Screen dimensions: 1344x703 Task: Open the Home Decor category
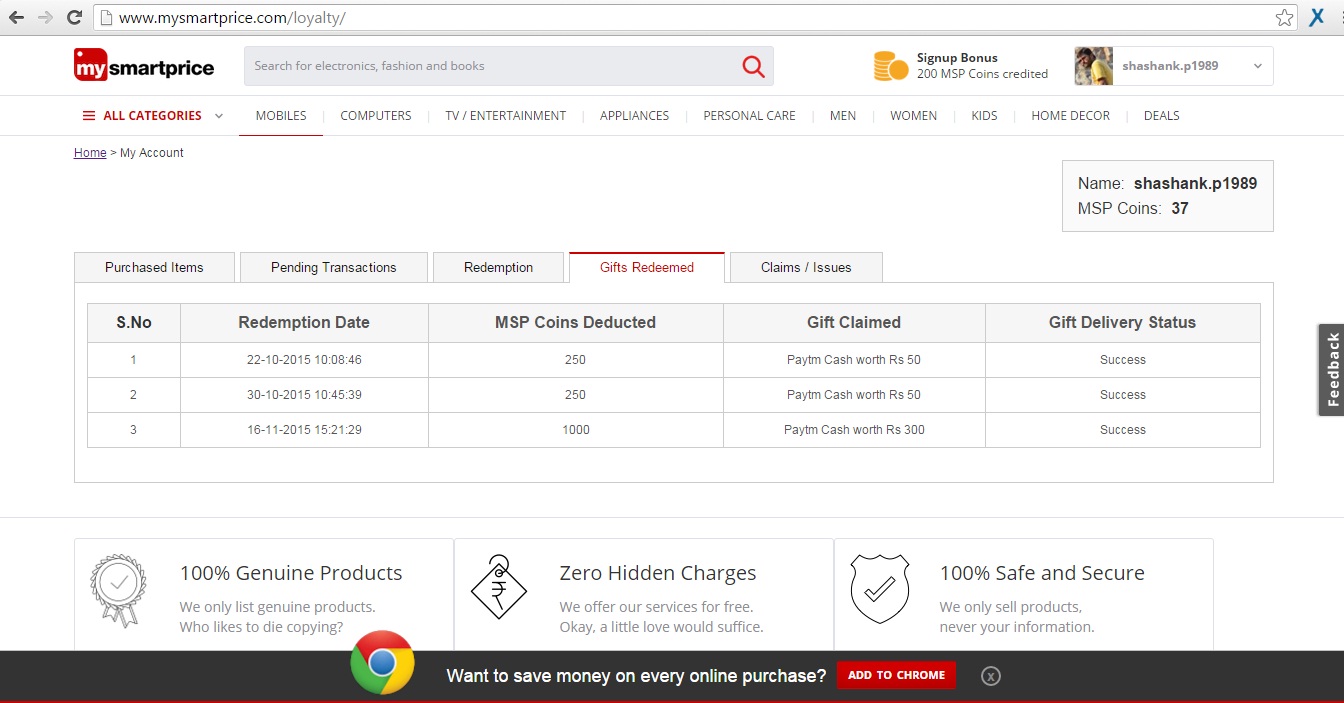(1071, 116)
